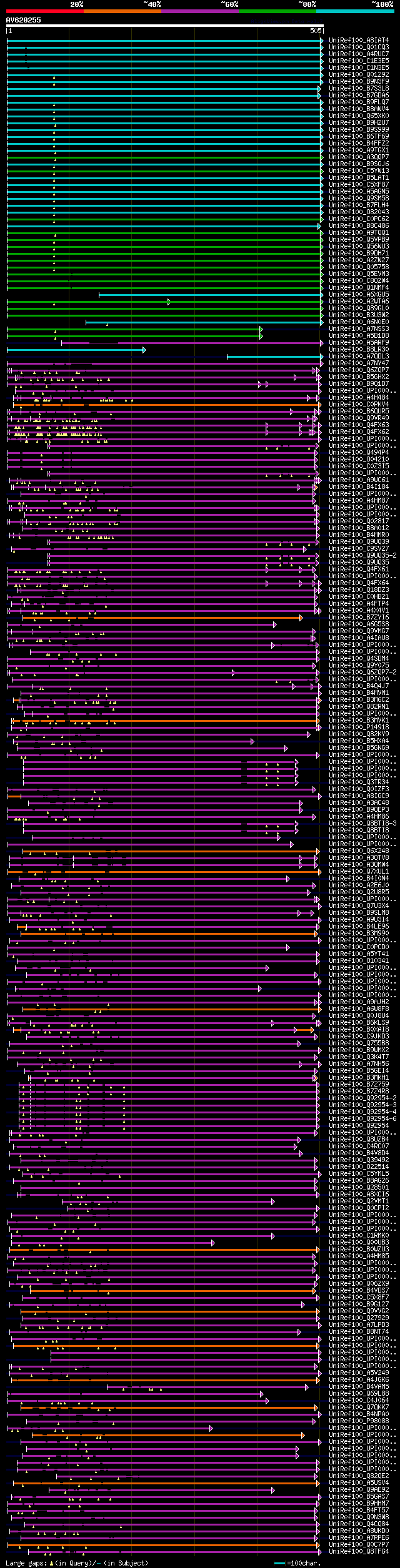Click the UniRef100_B5GHX2 label
Image resolution: width=400 pixels, height=1568 pixels.
[x=359, y=377]
